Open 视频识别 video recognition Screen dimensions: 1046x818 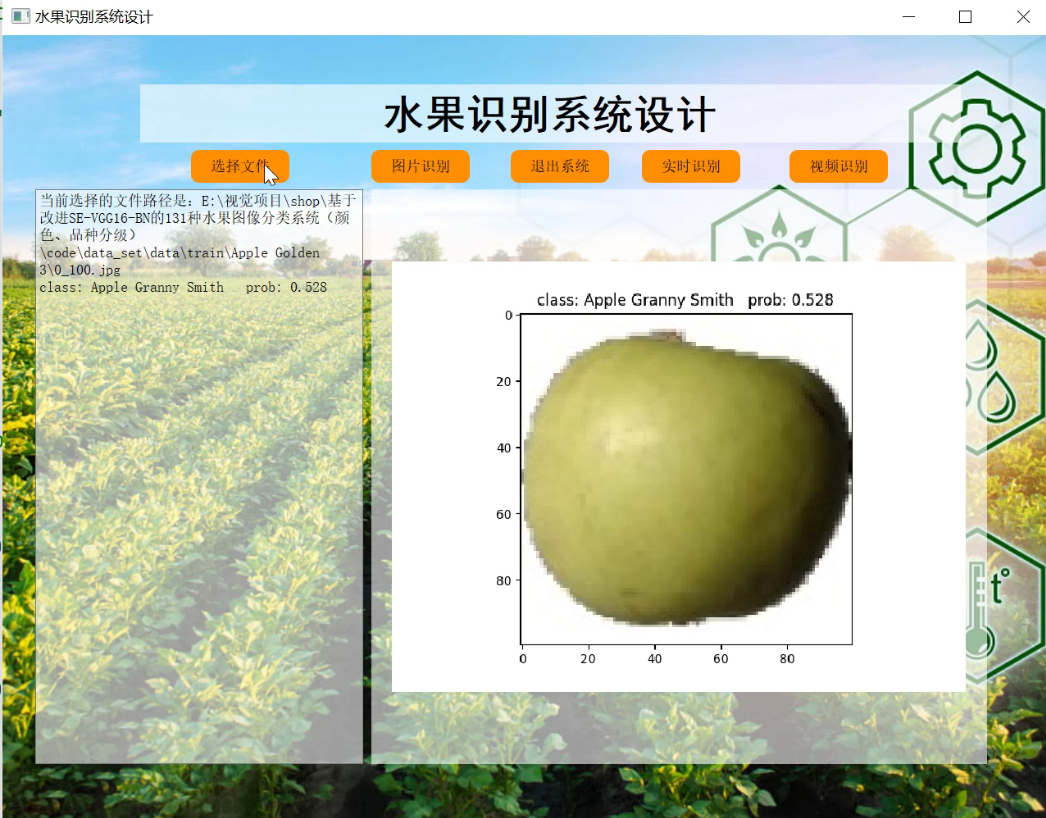(839, 166)
